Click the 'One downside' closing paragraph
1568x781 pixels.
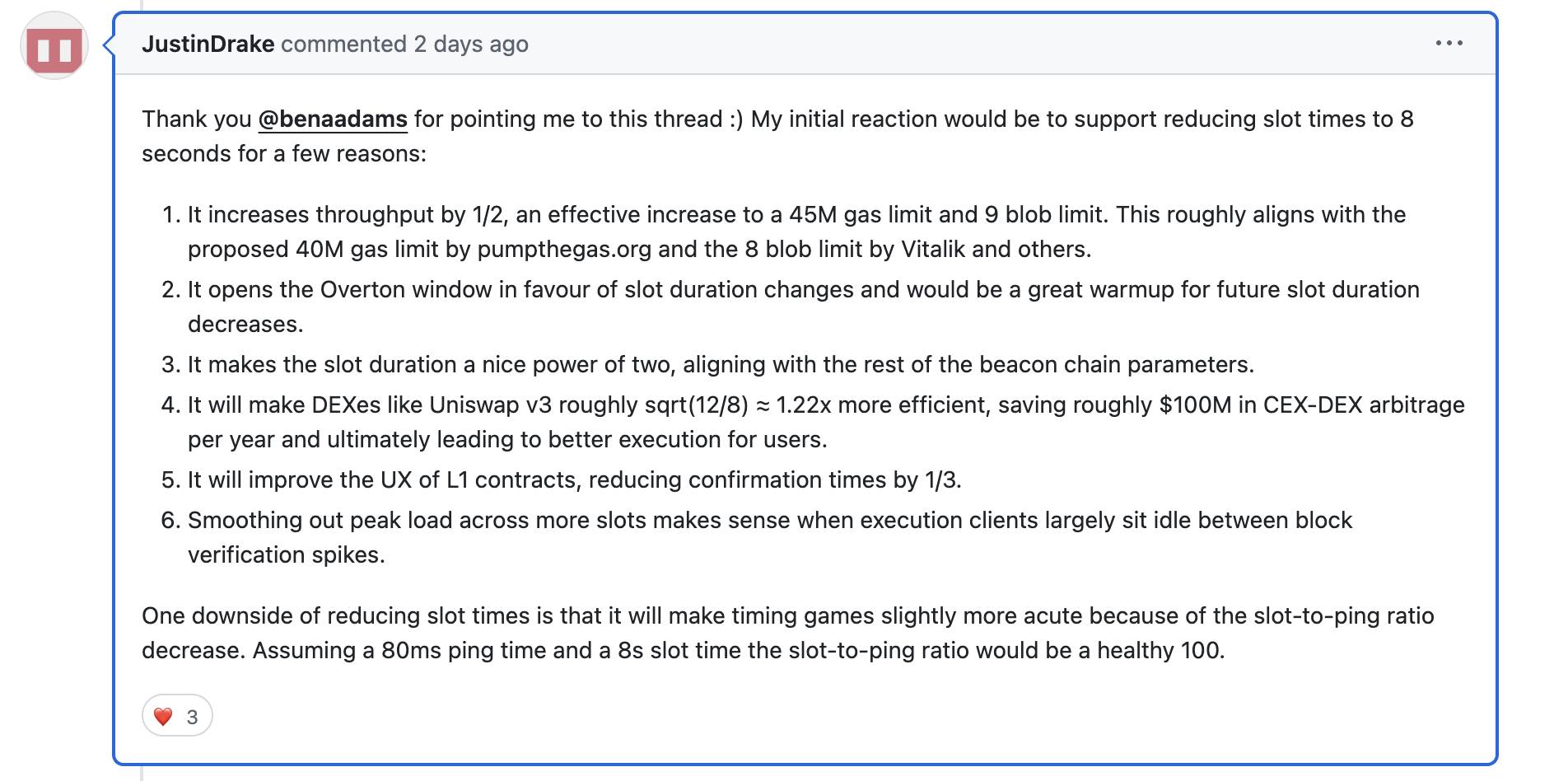coord(788,633)
